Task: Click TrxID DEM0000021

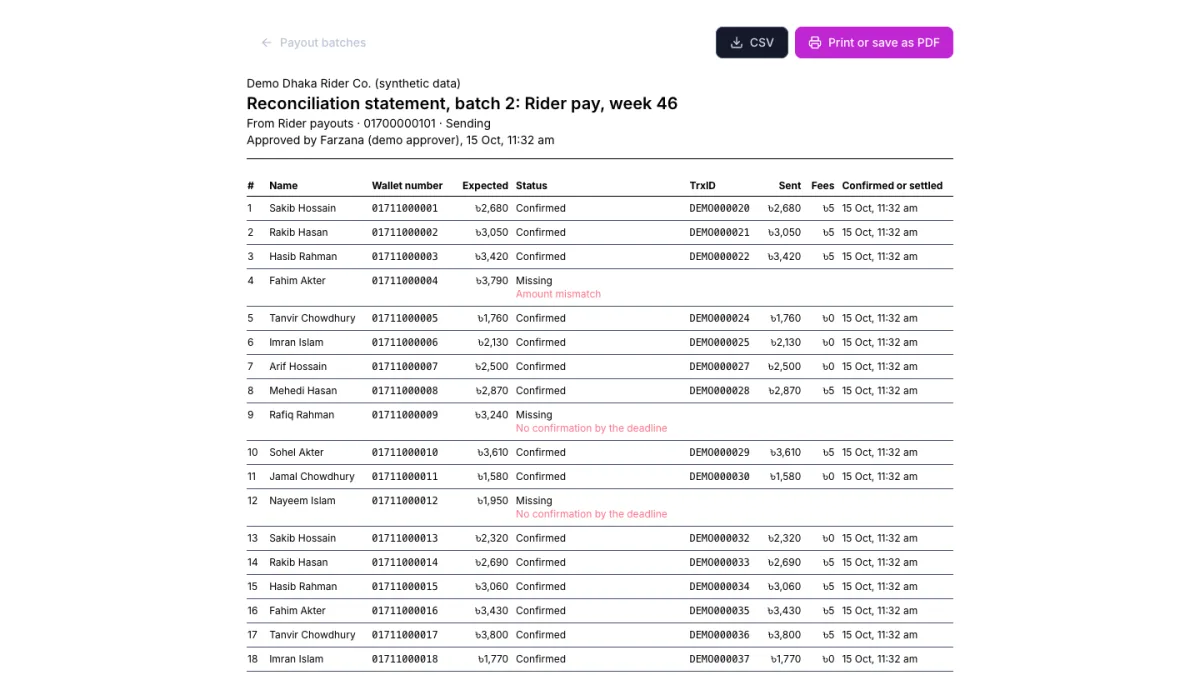Action: pyautogui.click(x=719, y=233)
